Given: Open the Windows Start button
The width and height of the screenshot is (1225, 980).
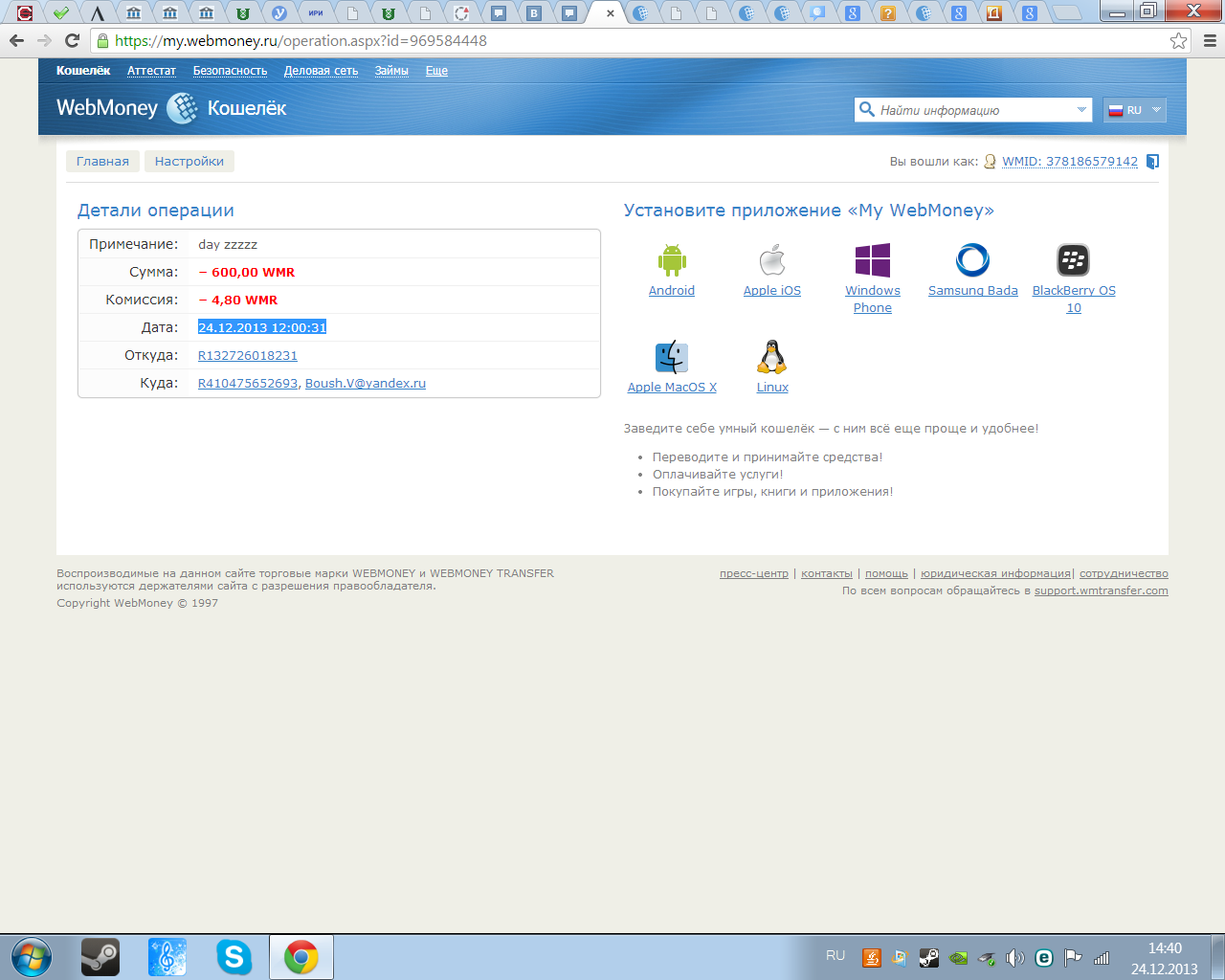Looking at the screenshot, I should click(31, 957).
